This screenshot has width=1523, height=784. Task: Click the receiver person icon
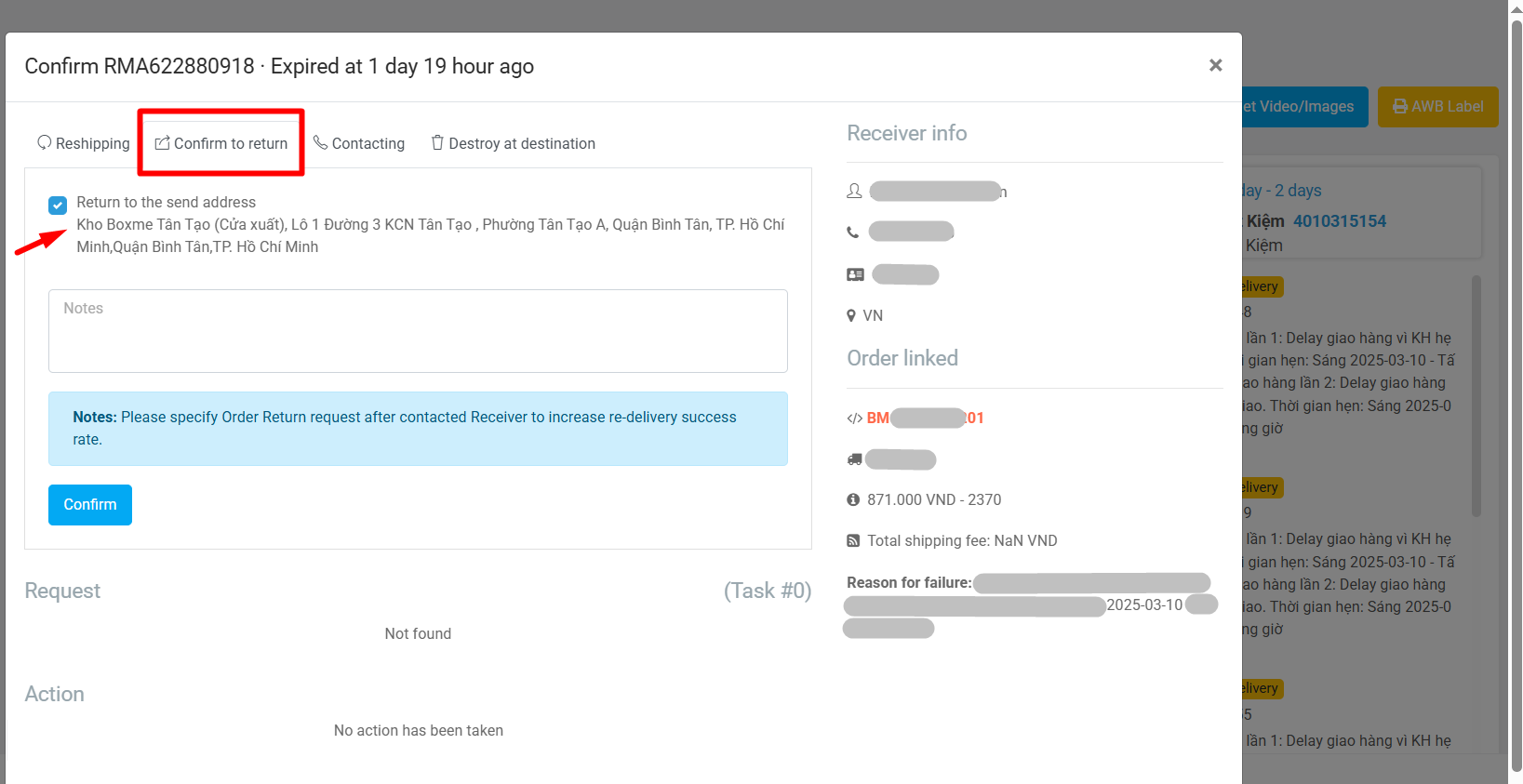[x=854, y=191]
